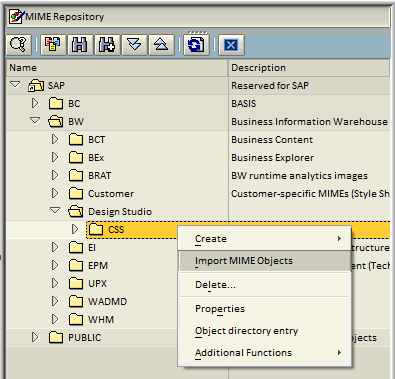The image size is (395, 379).
Task: Click 'Business Content' description text
Action: pyautogui.click(x=272, y=140)
